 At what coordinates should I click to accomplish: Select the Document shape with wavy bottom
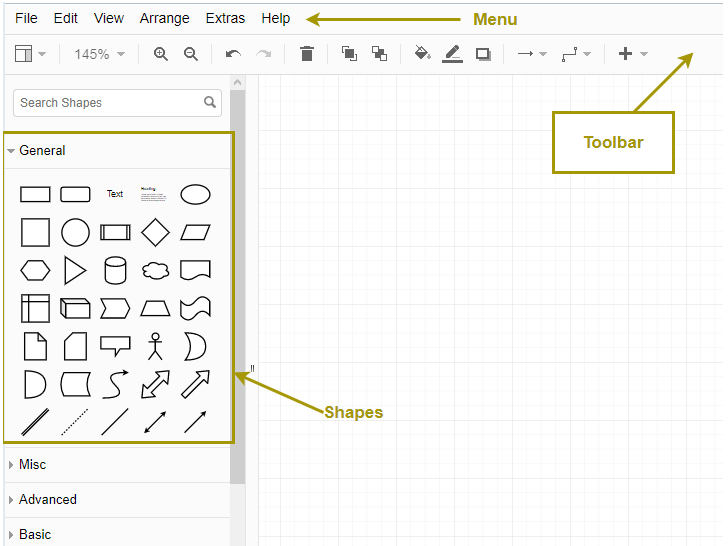click(195, 270)
